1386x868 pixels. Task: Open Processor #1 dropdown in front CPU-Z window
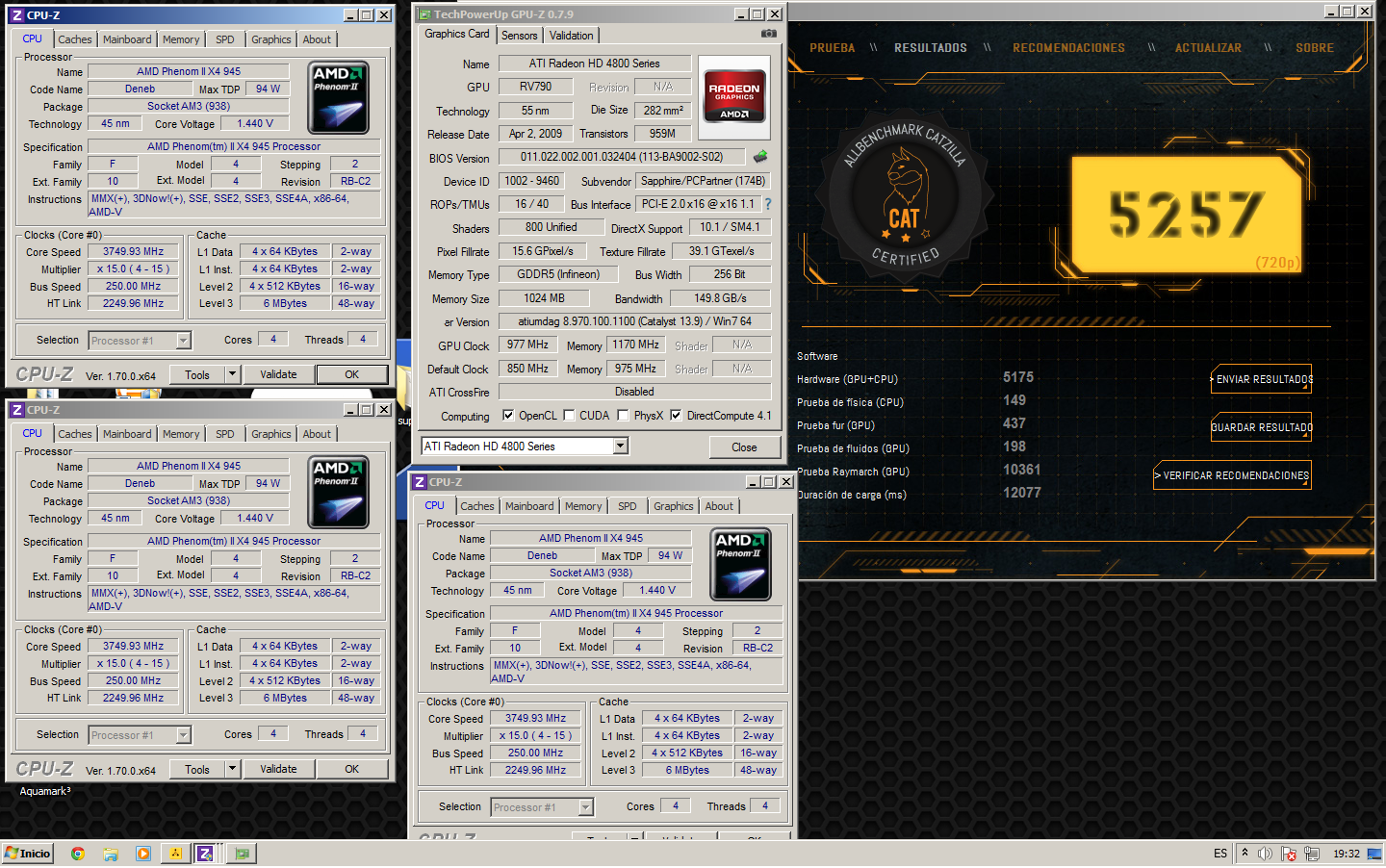point(585,807)
